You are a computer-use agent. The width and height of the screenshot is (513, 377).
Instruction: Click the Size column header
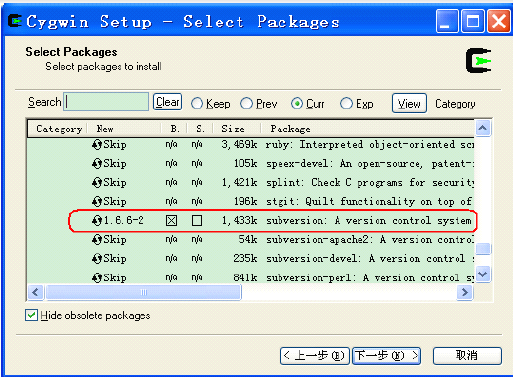coord(237,129)
